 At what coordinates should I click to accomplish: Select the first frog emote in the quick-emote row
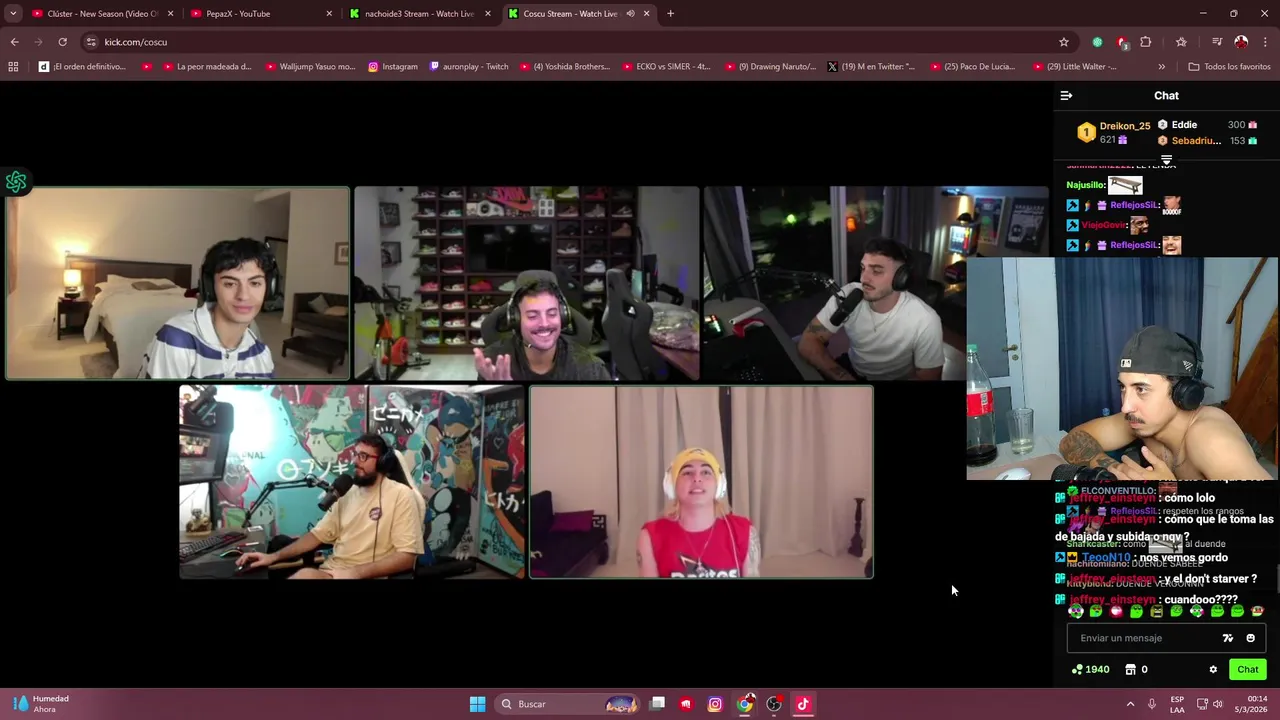click(x=1076, y=611)
